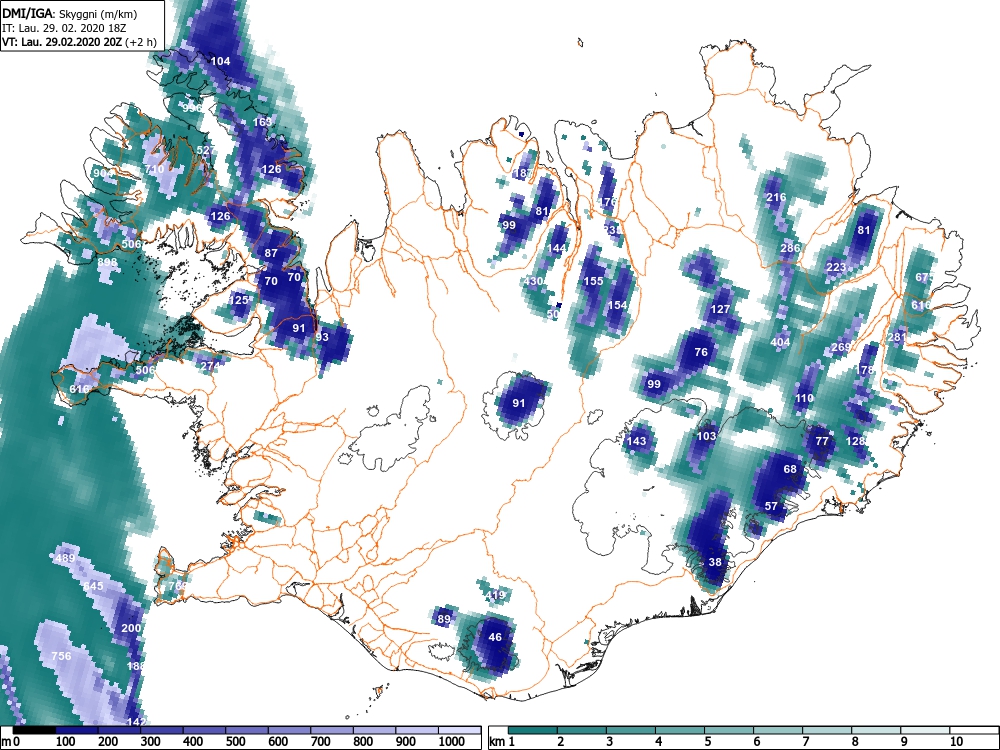Screen dimensions: 1000x750
Task: Click the visibility value 77
Action: pos(822,441)
